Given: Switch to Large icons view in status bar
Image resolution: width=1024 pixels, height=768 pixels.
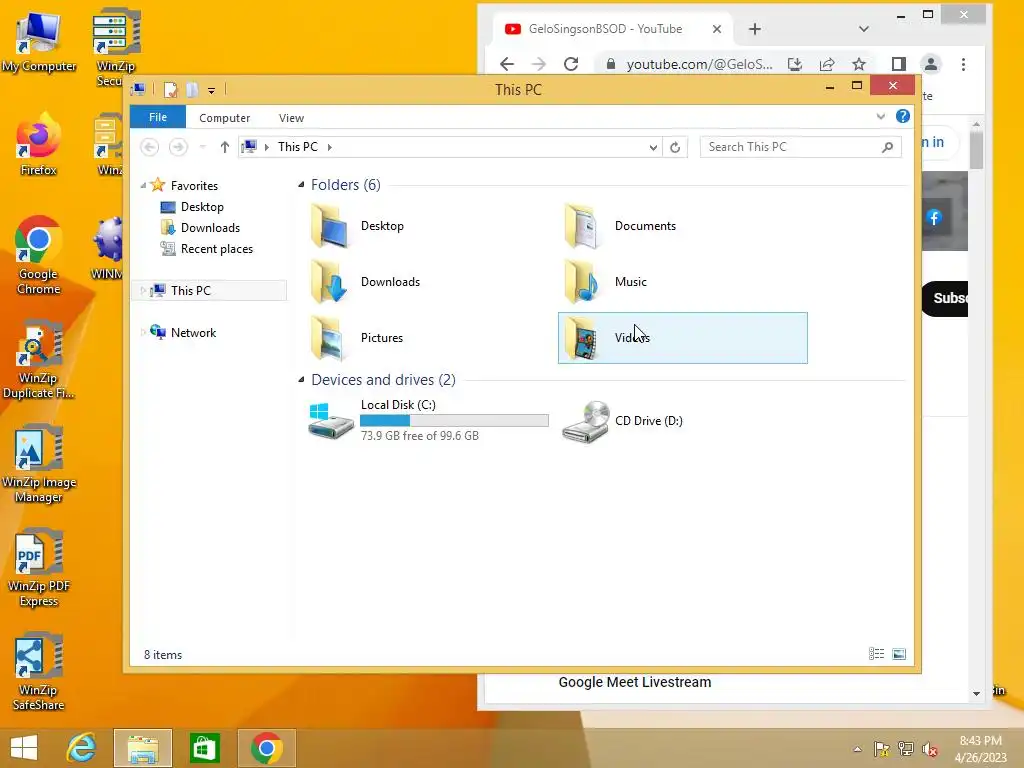Looking at the screenshot, I should 899,654.
